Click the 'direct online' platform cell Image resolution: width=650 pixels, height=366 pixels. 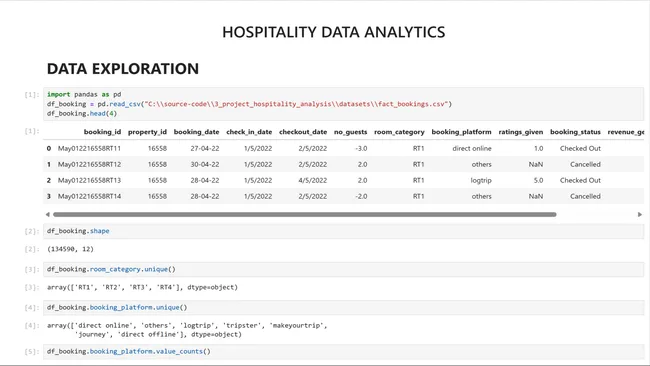tap(472, 148)
